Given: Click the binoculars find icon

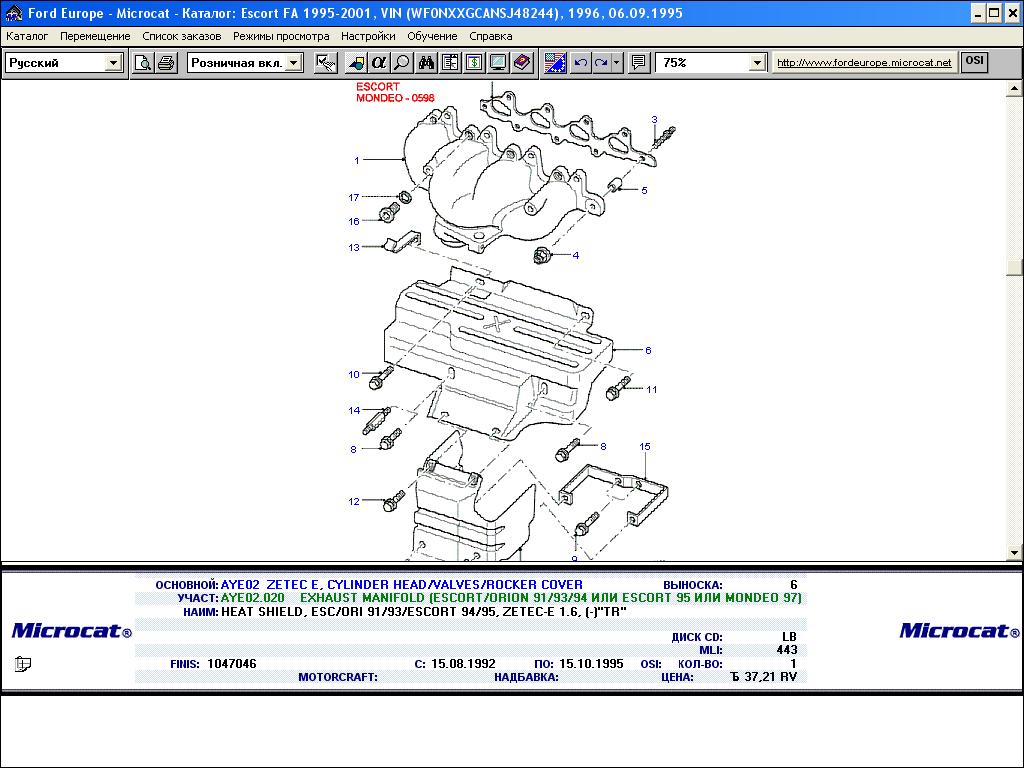Looking at the screenshot, I should pos(426,63).
